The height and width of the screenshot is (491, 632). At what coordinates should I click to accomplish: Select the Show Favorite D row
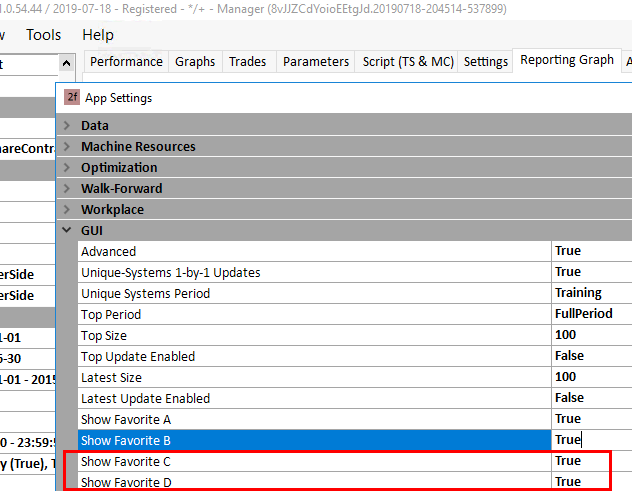click(x=300, y=482)
